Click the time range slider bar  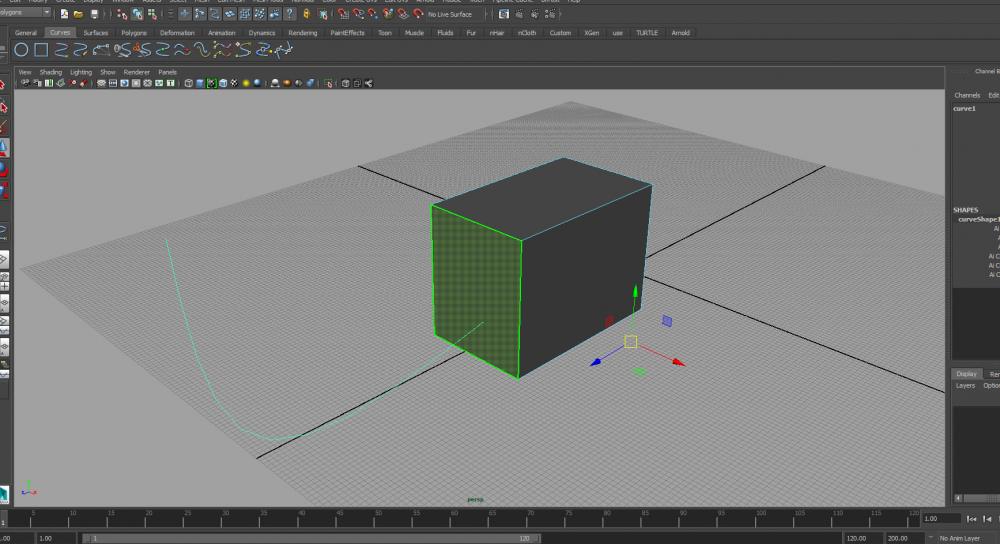pyautogui.click(x=312, y=538)
